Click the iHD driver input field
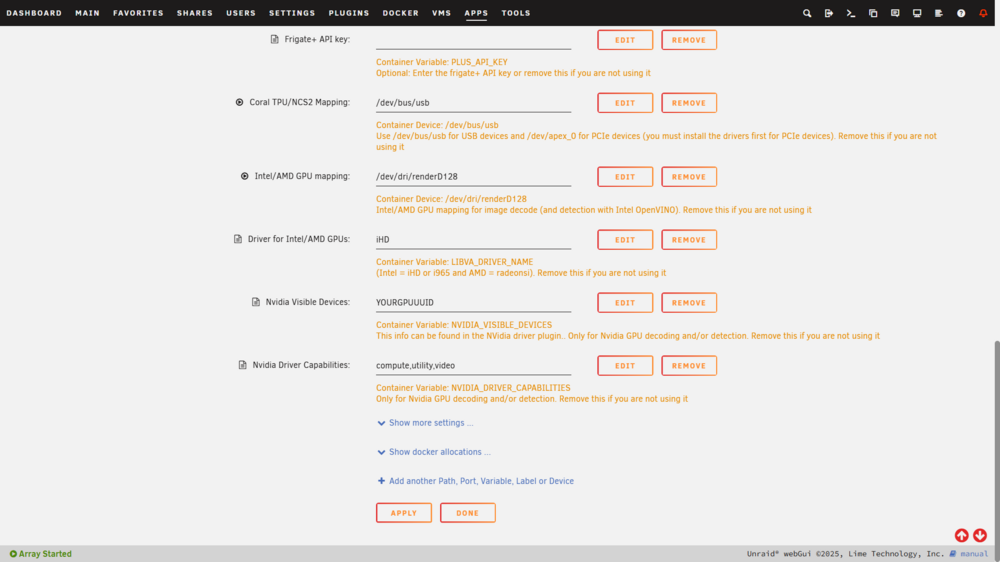This screenshot has width=1000, height=562. [x=473, y=240]
